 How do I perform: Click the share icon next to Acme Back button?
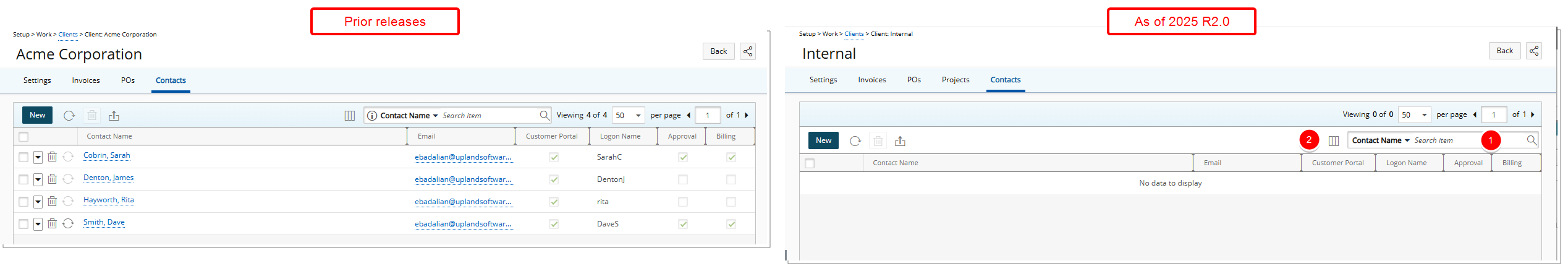coord(748,51)
